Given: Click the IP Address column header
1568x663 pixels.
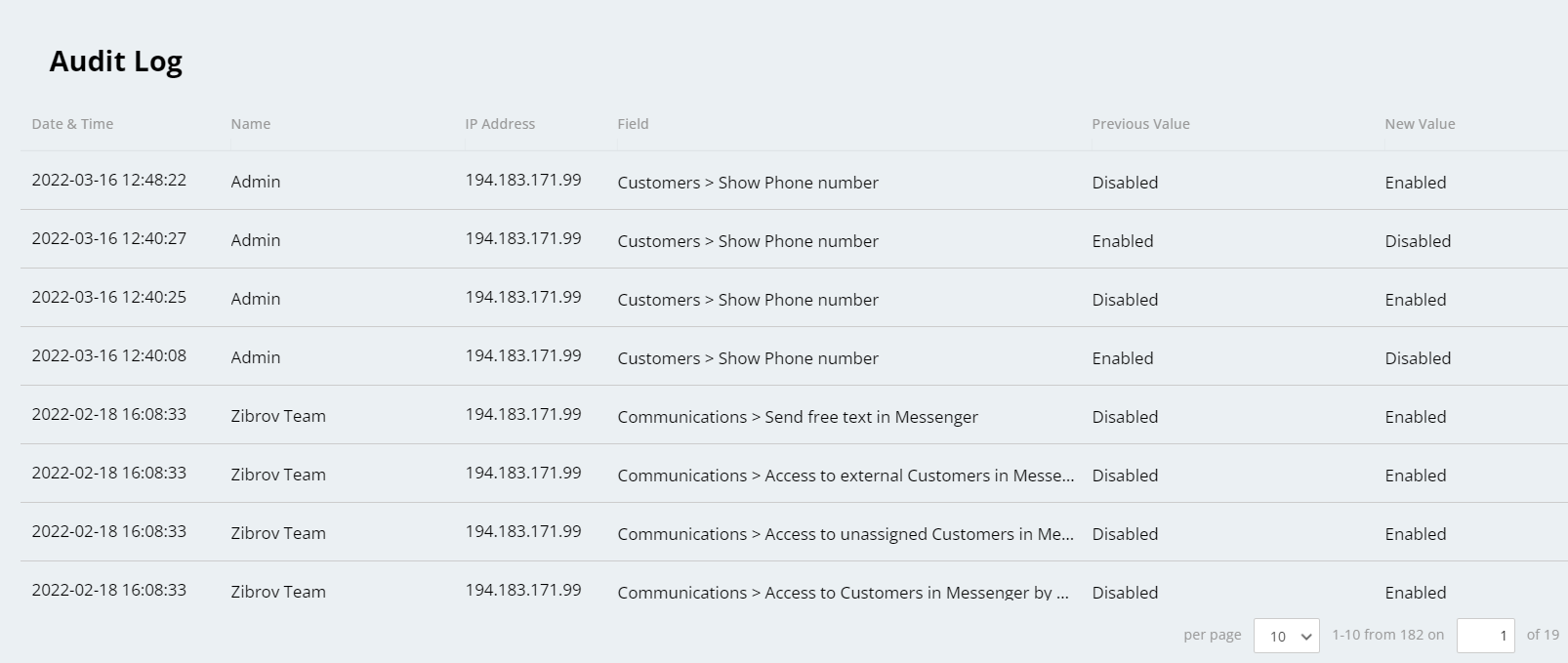Looking at the screenshot, I should pyautogui.click(x=500, y=124).
